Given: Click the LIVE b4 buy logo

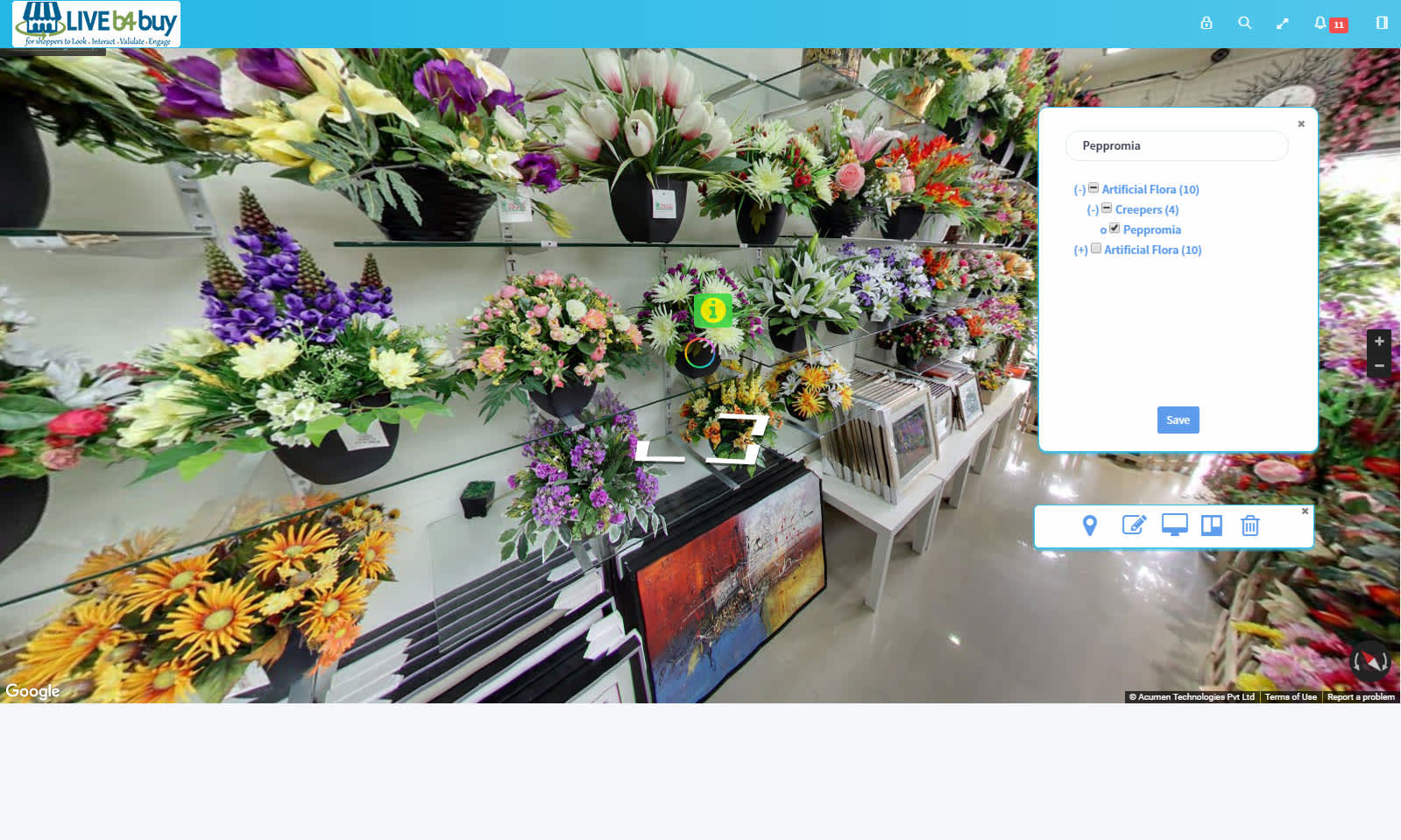Looking at the screenshot, I should 96,24.
